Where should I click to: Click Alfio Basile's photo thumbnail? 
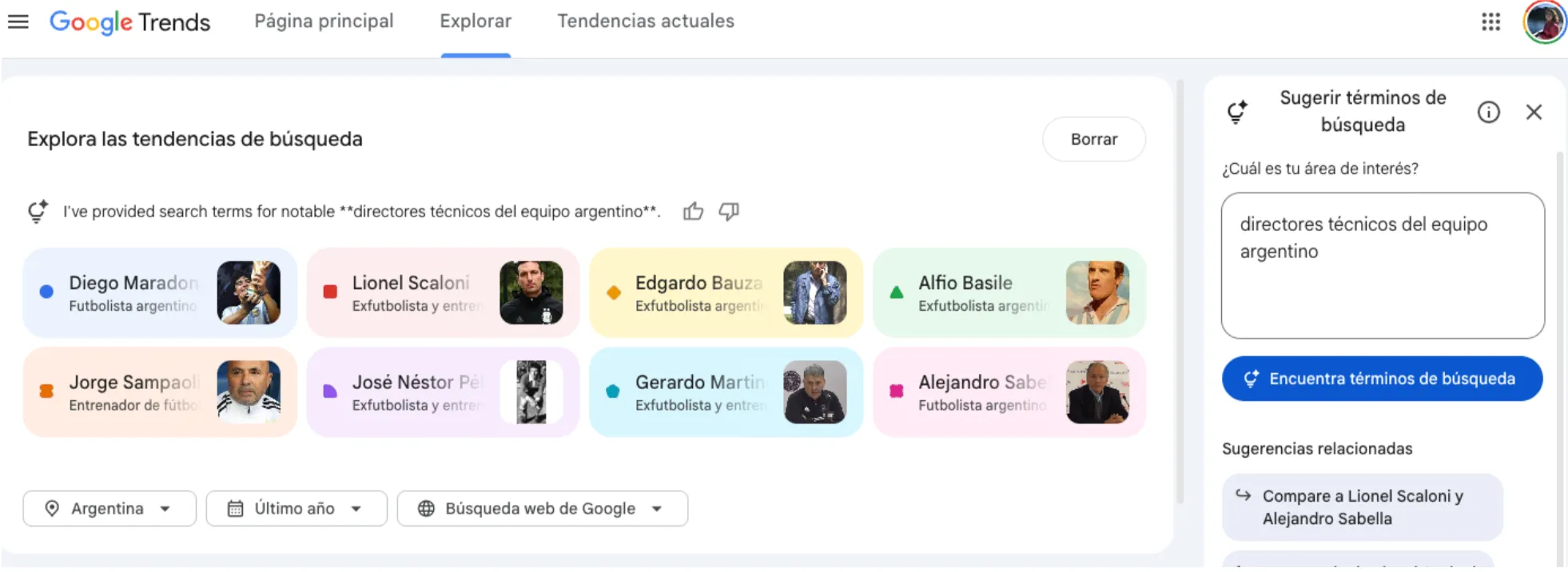1097,292
